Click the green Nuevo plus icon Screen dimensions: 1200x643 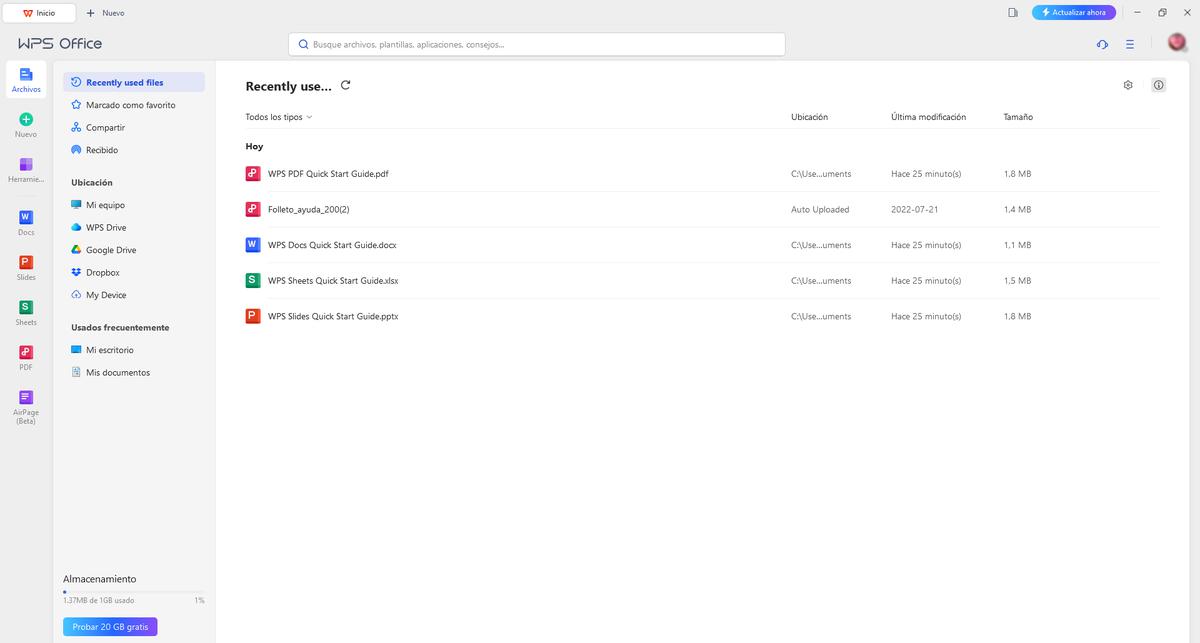[x=26, y=119]
